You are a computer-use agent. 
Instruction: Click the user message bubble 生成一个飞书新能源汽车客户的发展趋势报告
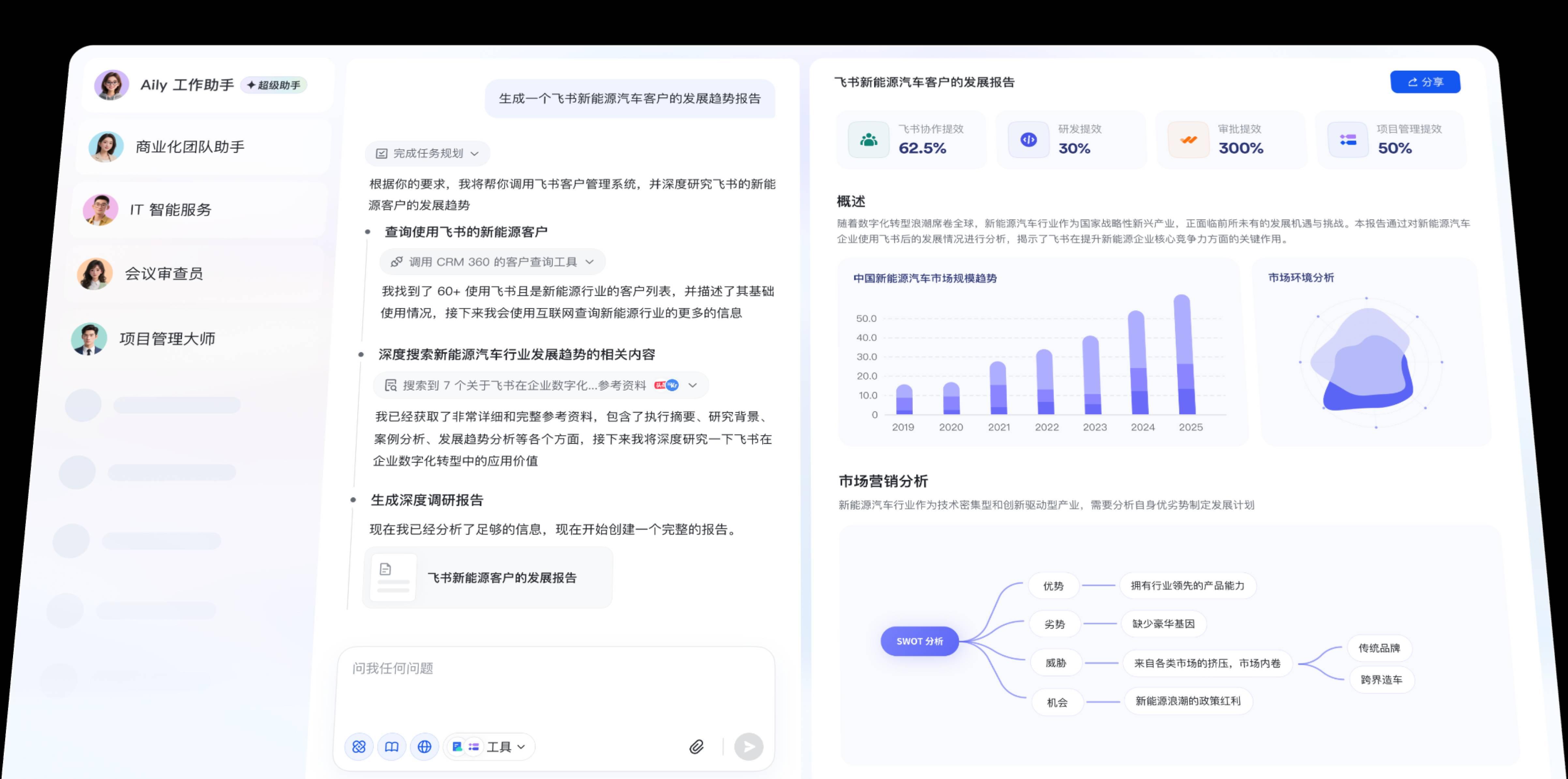click(x=630, y=99)
